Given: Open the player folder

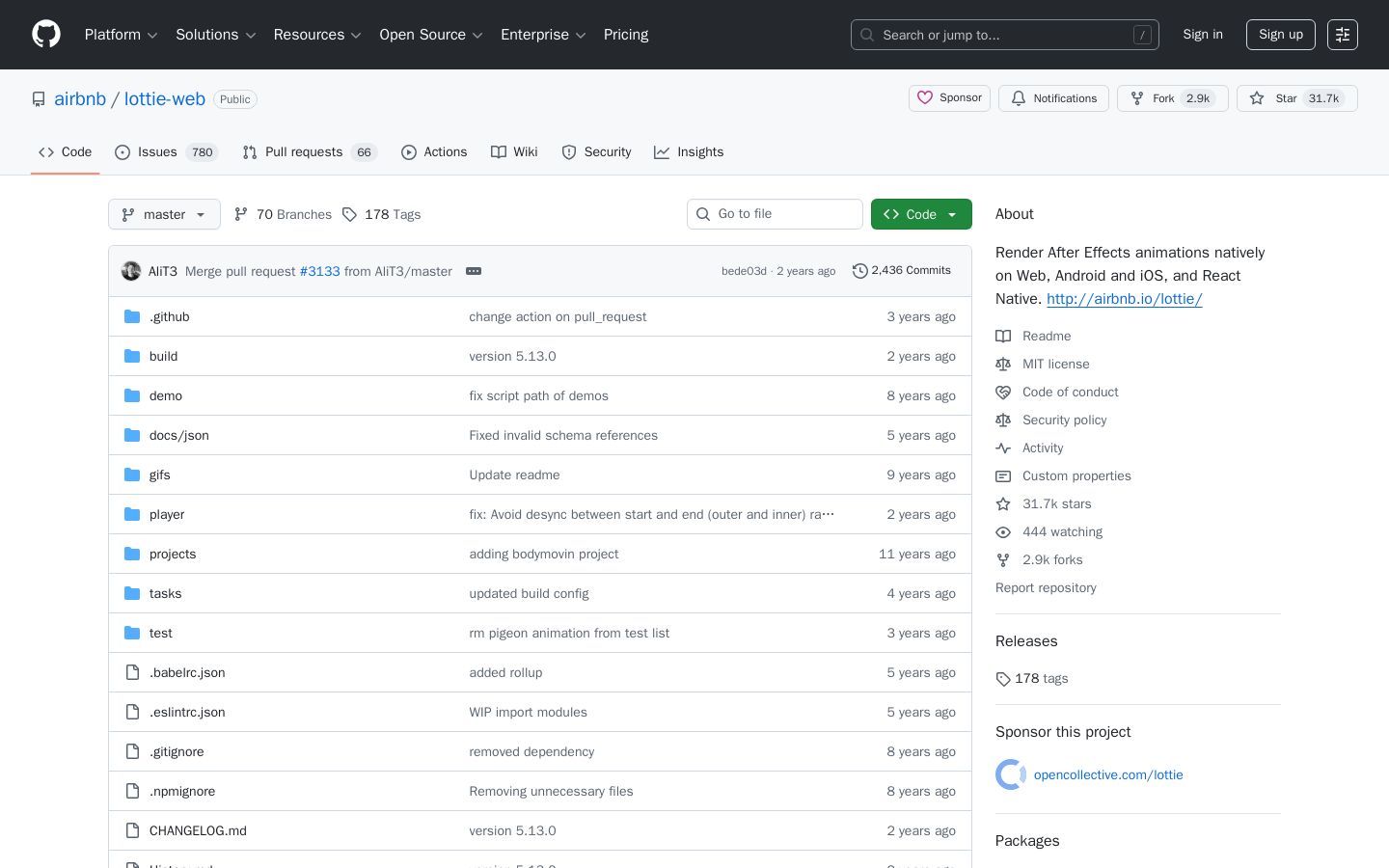Looking at the screenshot, I should [167, 514].
